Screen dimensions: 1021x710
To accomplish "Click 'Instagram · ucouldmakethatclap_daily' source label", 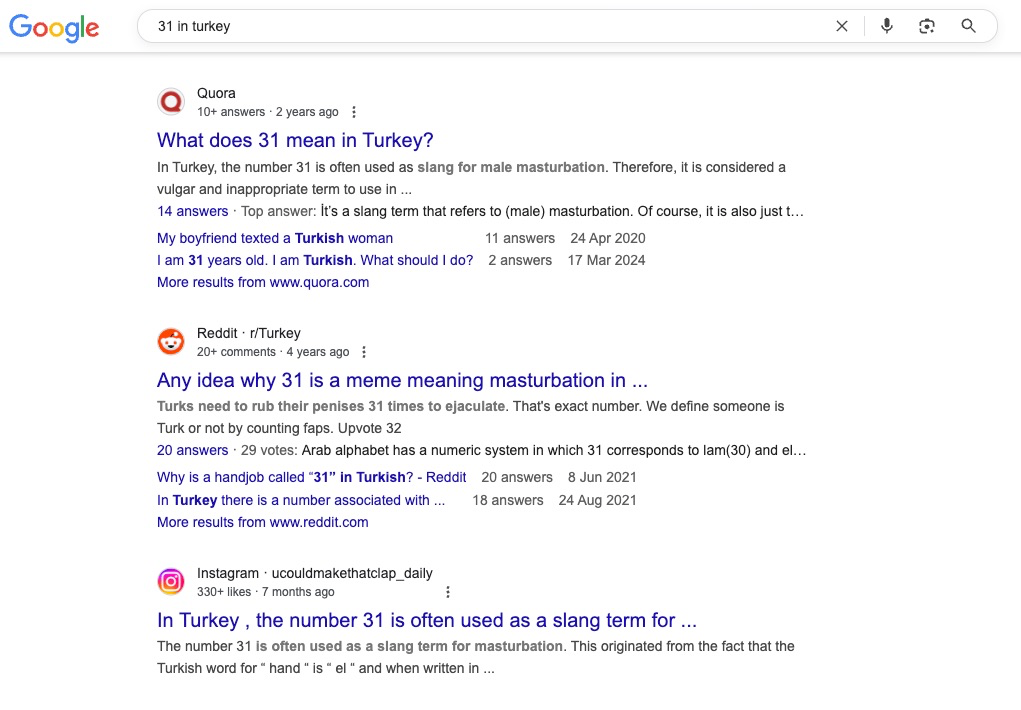I will pyautogui.click(x=315, y=573).
